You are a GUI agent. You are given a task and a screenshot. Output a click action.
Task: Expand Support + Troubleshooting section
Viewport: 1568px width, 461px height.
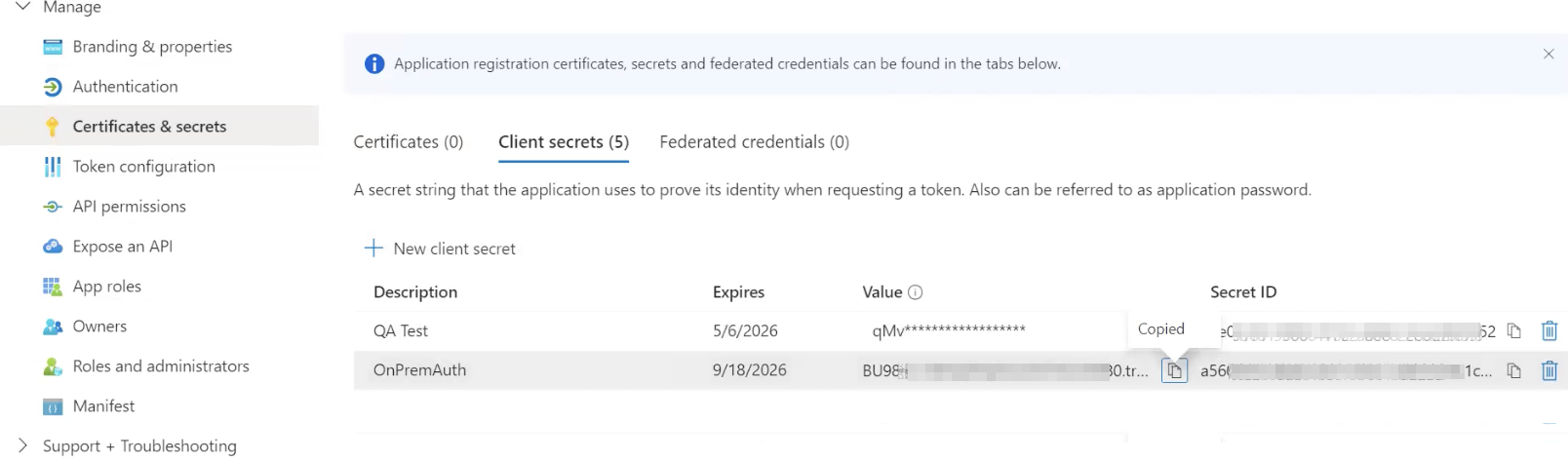coord(23,445)
